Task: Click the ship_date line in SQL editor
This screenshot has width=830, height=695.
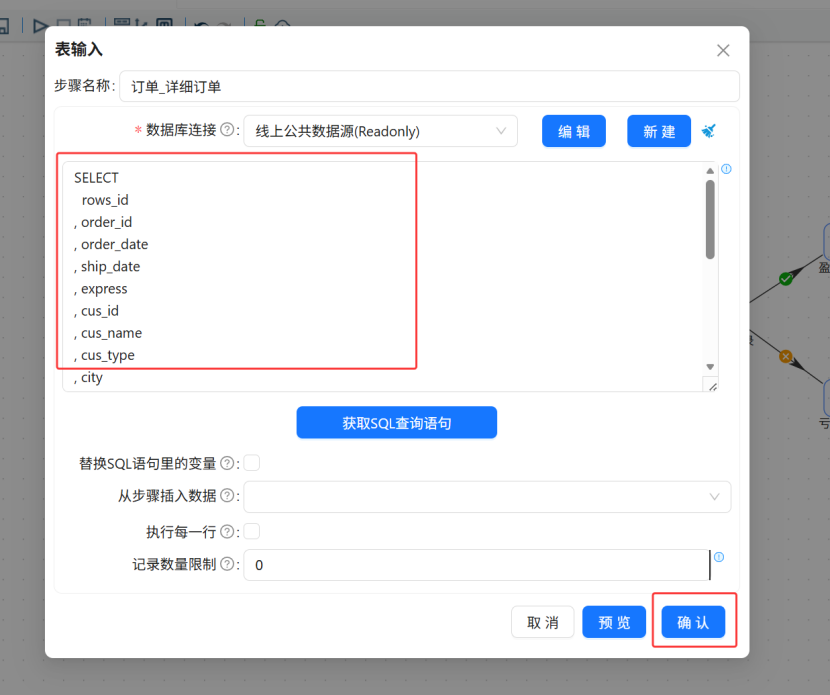Action: point(107,267)
